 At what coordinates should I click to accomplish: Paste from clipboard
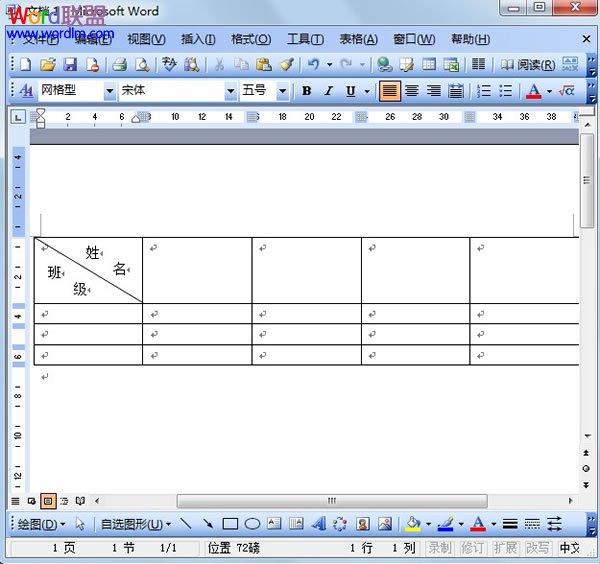tap(264, 64)
